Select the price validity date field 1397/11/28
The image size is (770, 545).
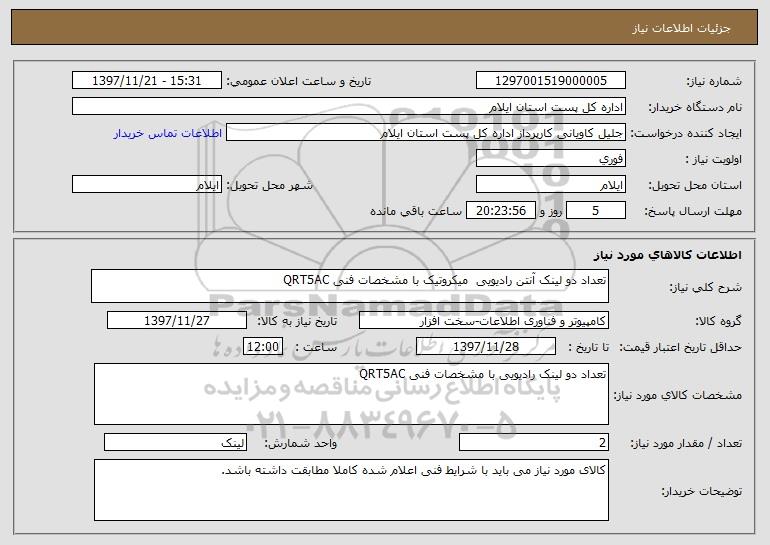pos(486,347)
